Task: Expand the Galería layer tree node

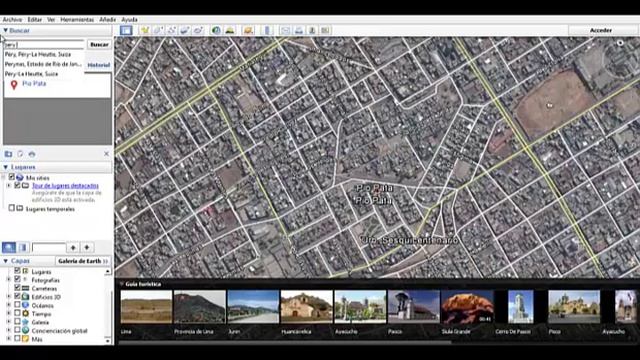Action: point(9,322)
